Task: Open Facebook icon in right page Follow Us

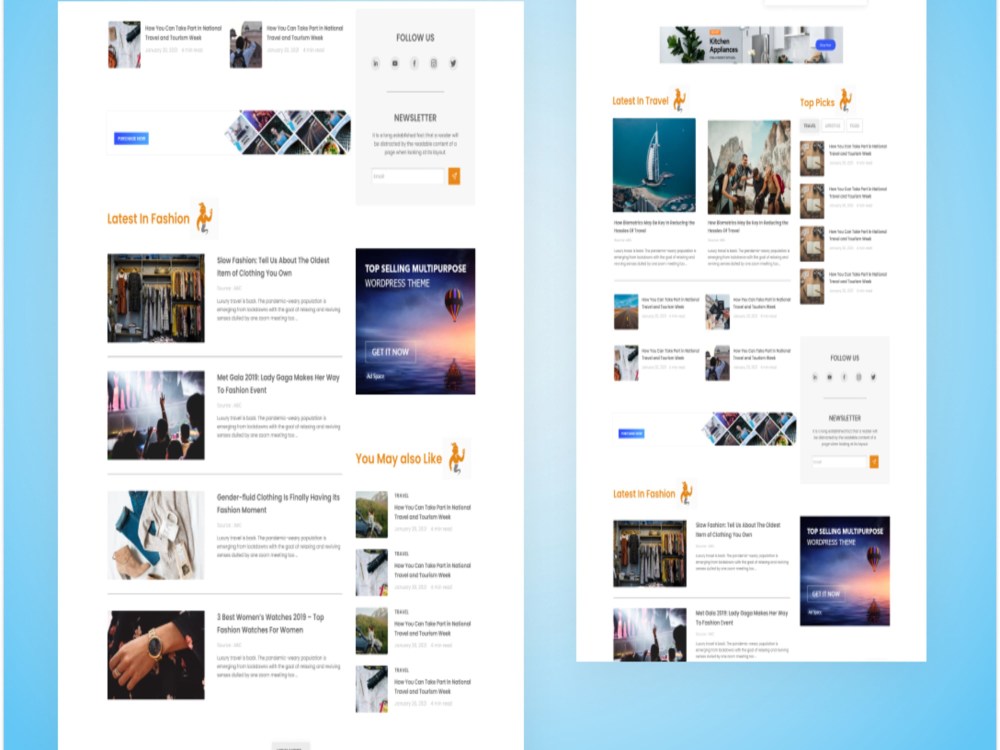Action: [844, 377]
